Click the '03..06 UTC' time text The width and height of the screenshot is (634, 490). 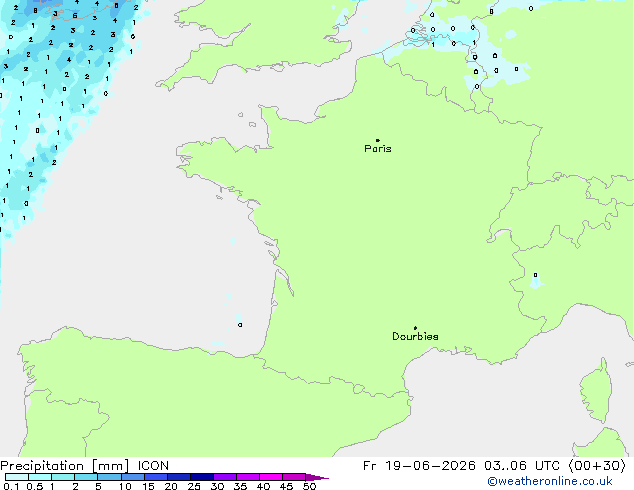point(522,466)
